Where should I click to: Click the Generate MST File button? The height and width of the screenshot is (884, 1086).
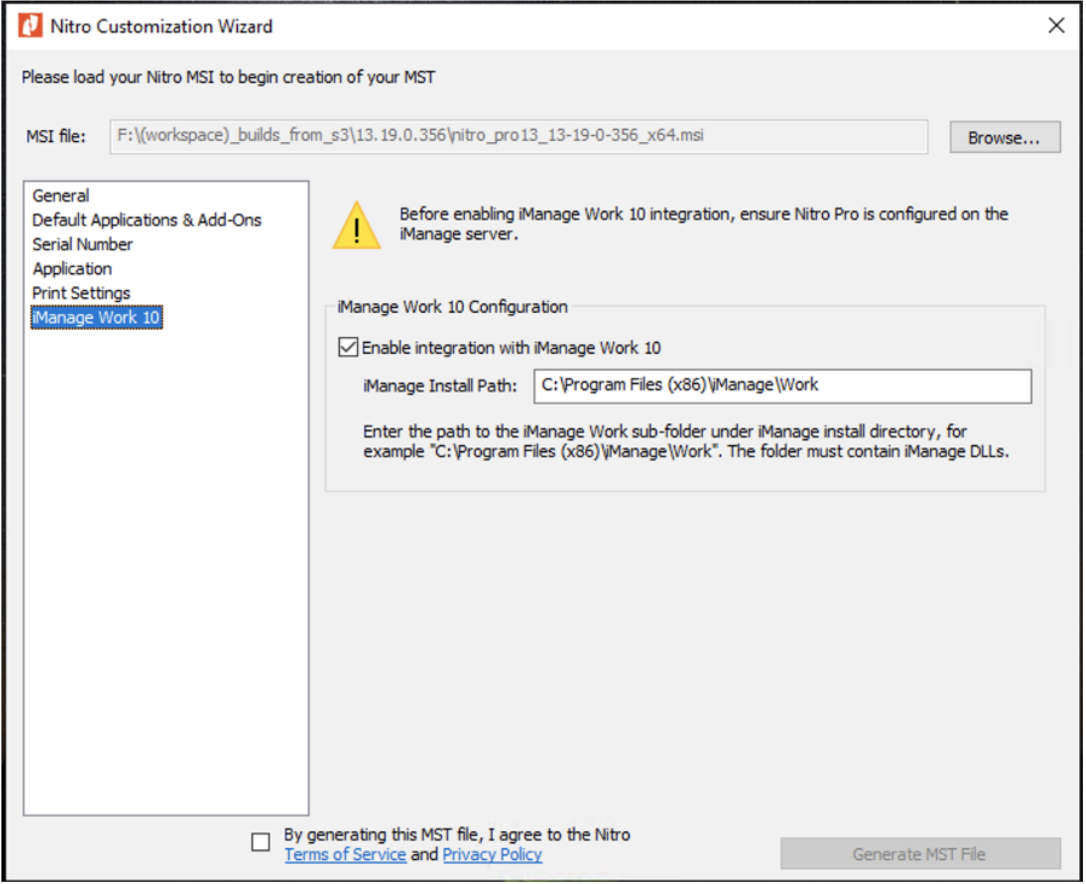click(918, 853)
